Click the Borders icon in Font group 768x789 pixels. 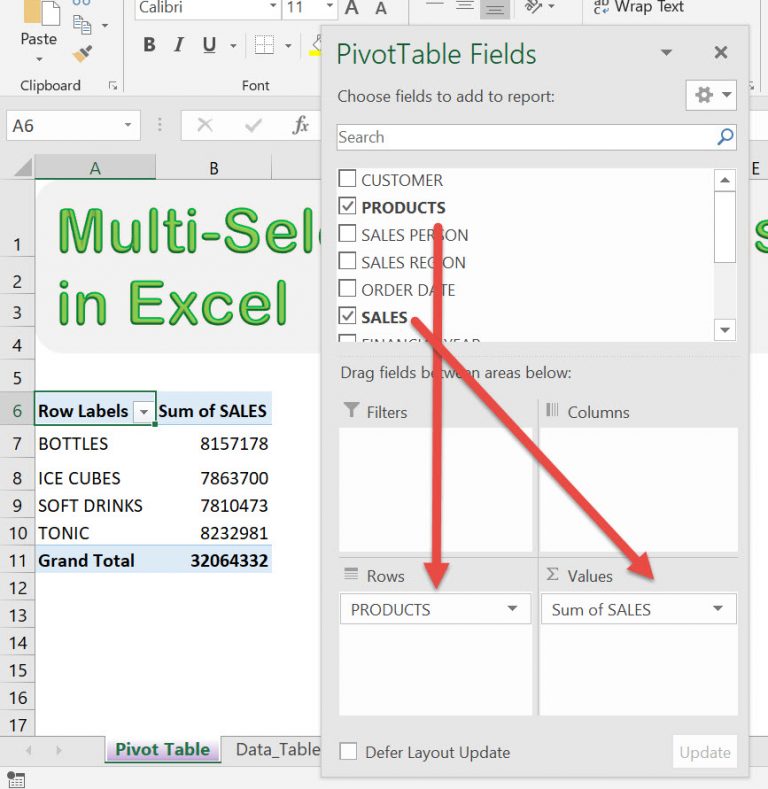pyautogui.click(x=264, y=45)
